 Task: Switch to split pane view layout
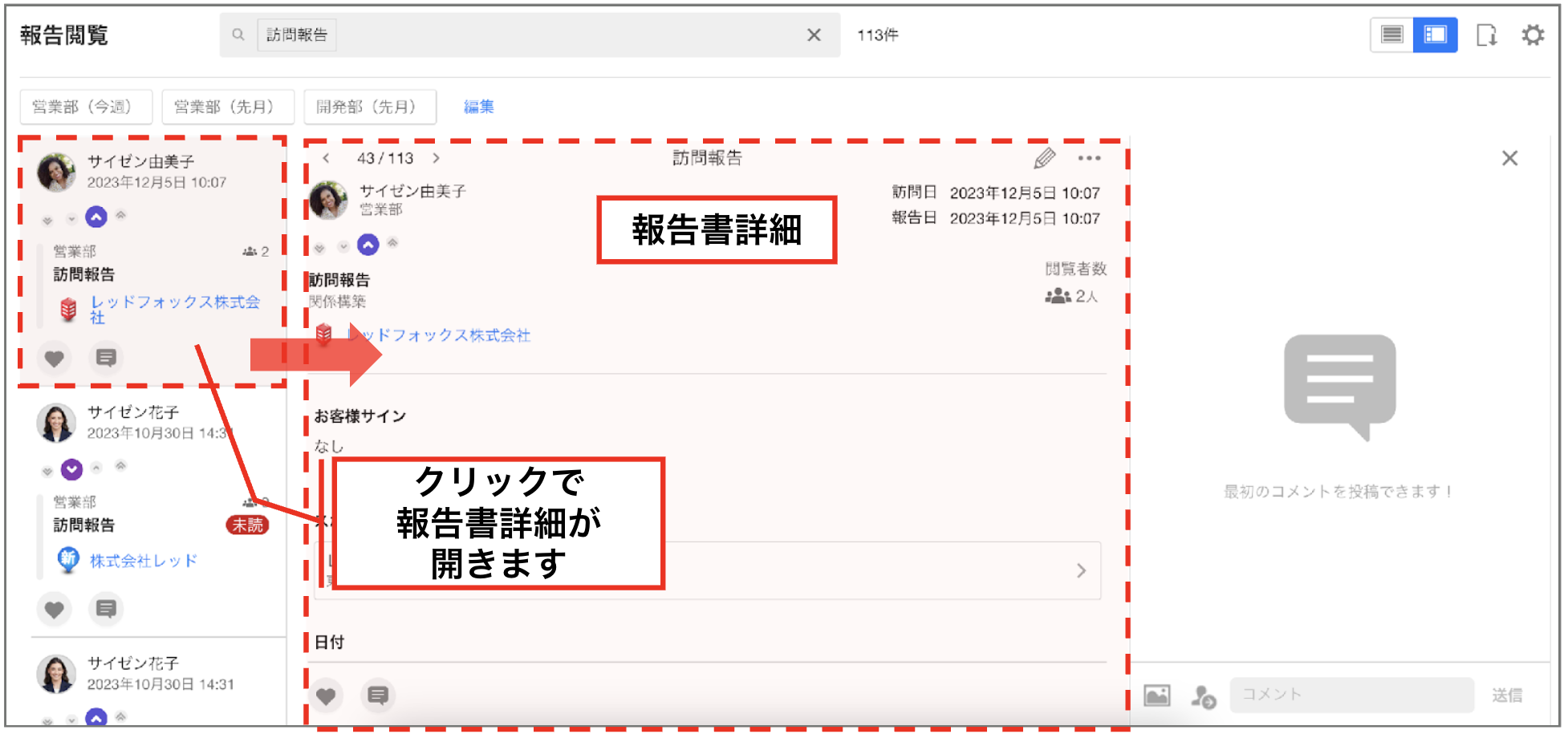point(1435,34)
